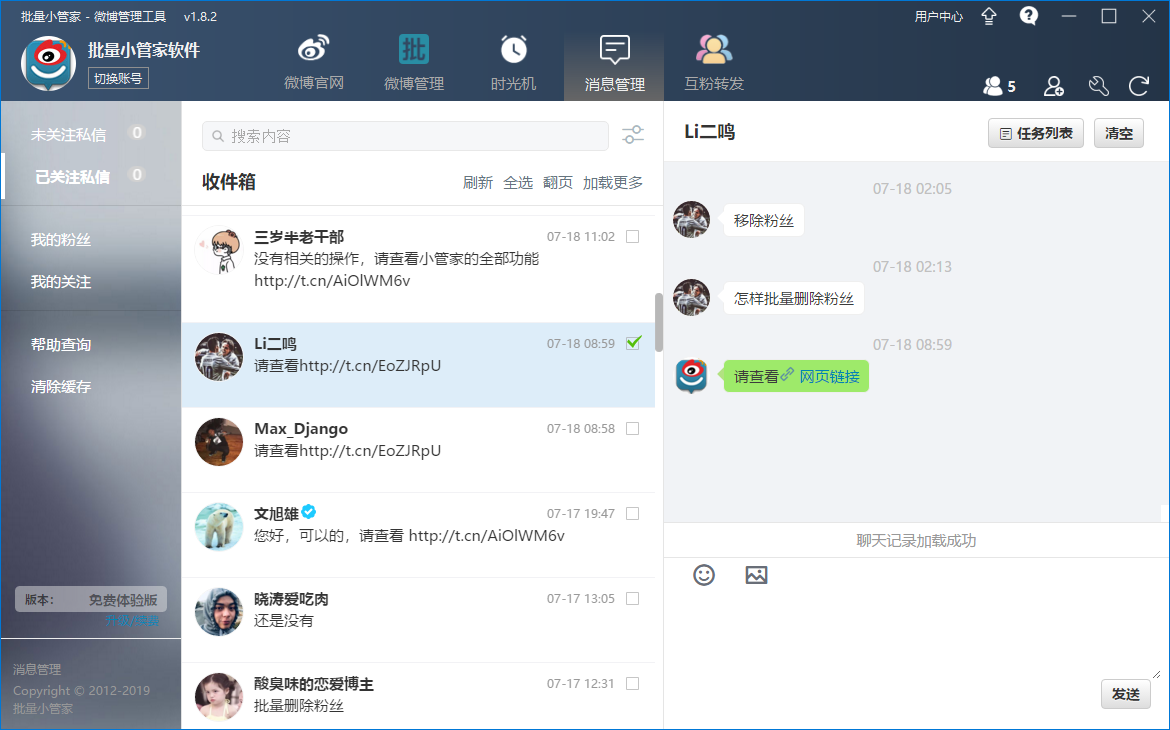Image resolution: width=1170 pixels, height=730 pixels.
Task: Click 三岁半老干部 avatar in inbox
Action: click(x=219, y=250)
